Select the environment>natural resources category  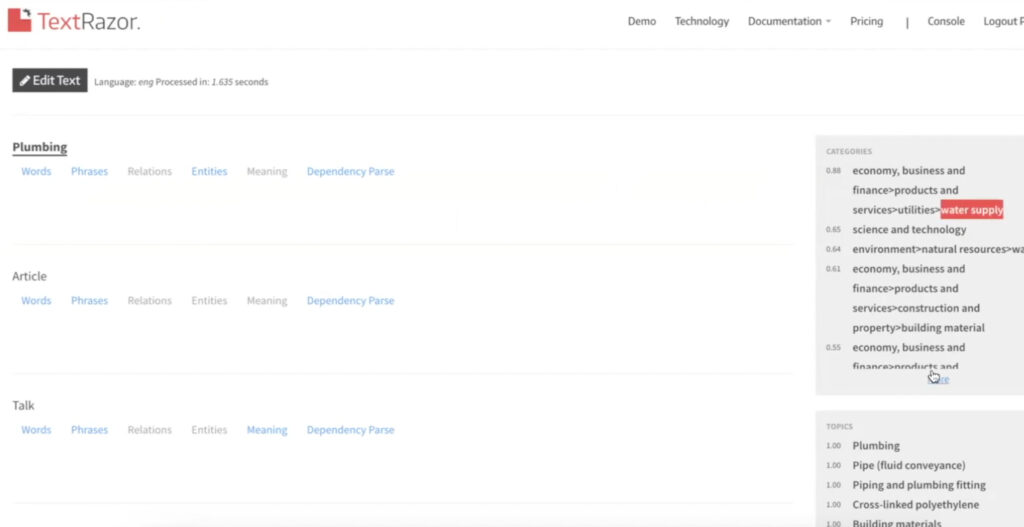click(x=938, y=249)
